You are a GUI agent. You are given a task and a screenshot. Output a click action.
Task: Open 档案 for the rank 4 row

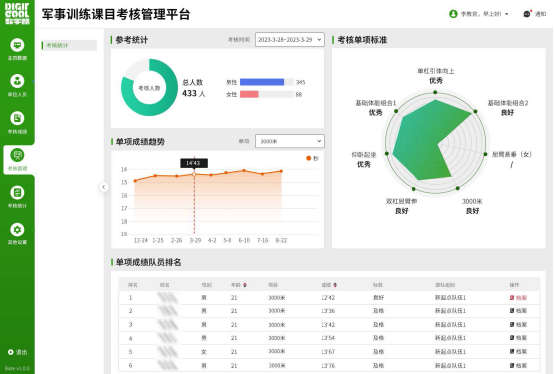518,338
